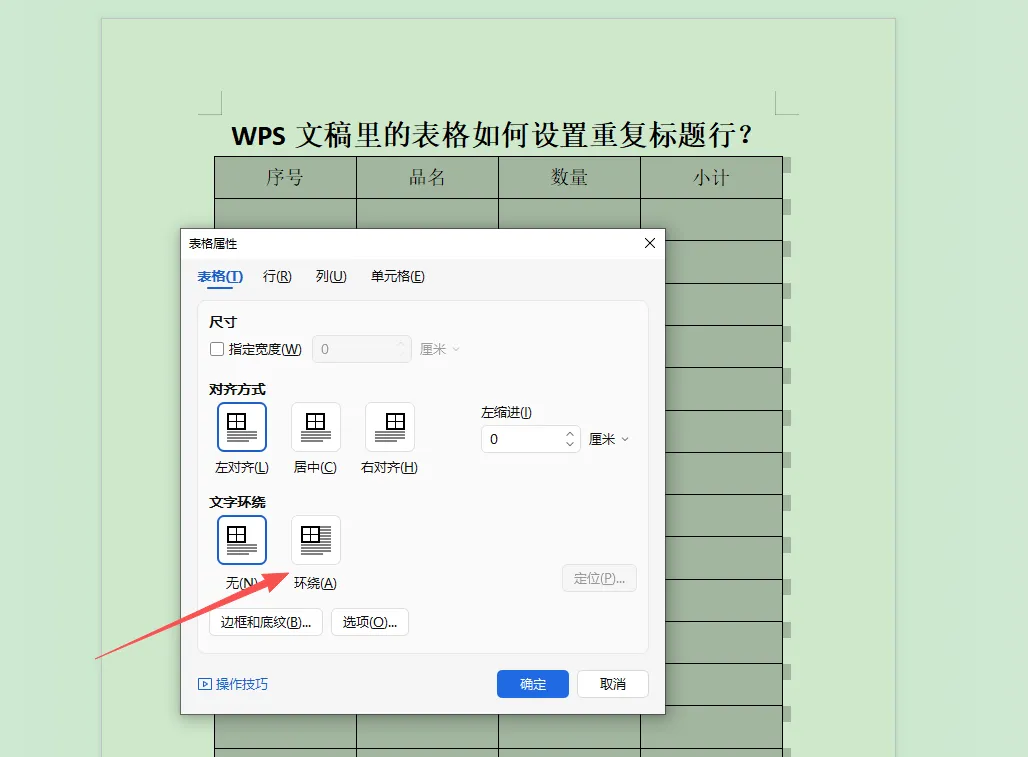This screenshot has width=1028, height=757.
Task: Open 边框和底纹(B) settings
Action: (266, 622)
